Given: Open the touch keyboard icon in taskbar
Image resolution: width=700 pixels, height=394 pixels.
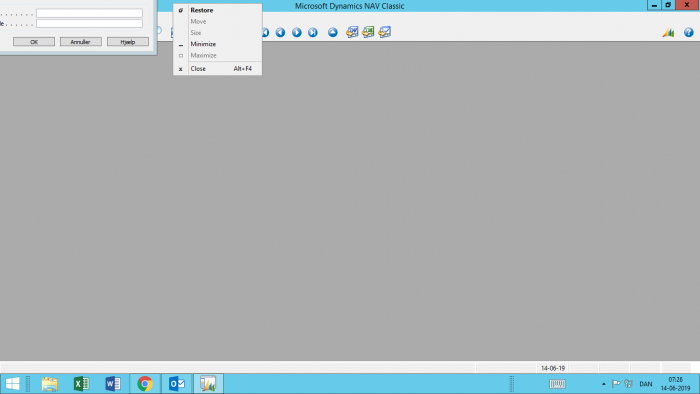Looking at the screenshot, I should pyautogui.click(x=557, y=384).
